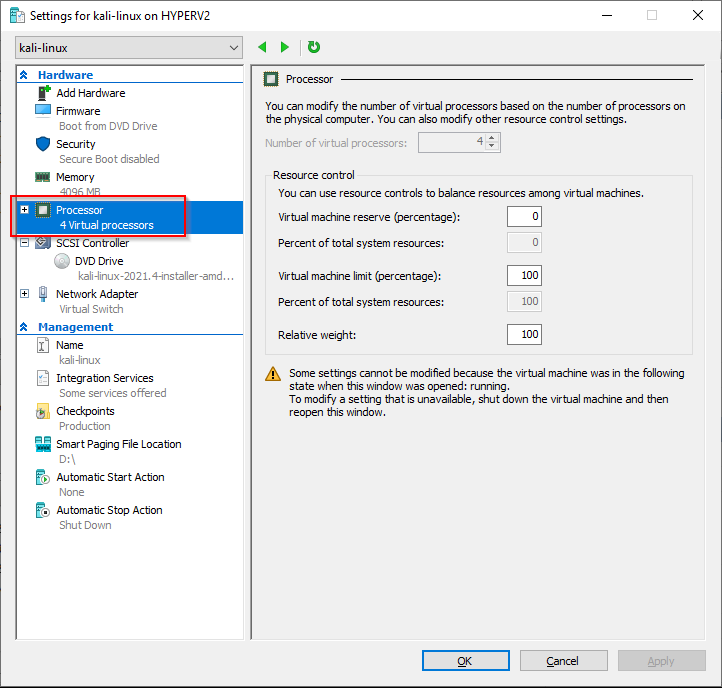The width and height of the screenshot is (722, 688).
Task: Select the DVD Drive entry
Action: coord(98,261)
